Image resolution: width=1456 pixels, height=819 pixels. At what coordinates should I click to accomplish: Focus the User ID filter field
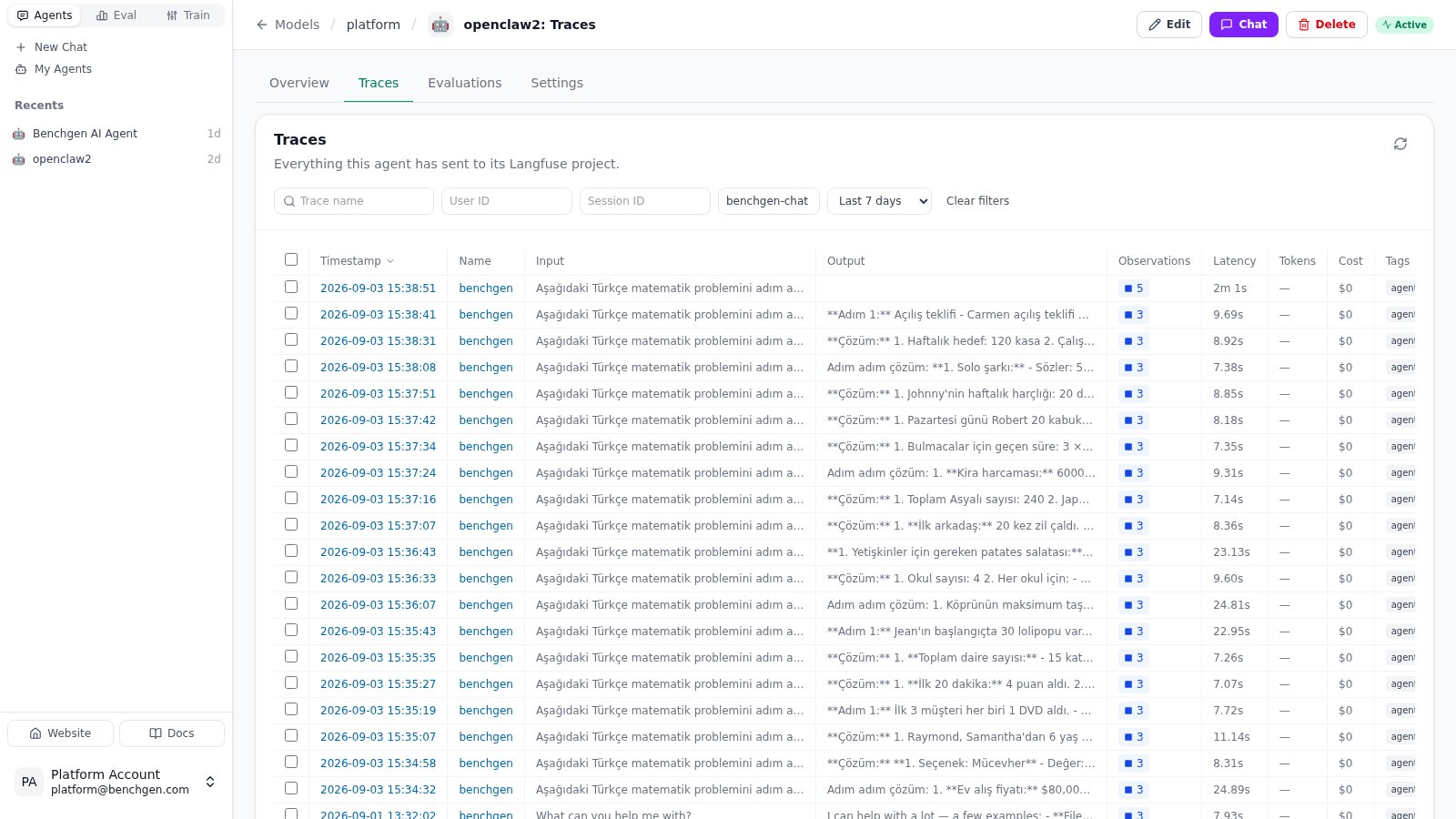[507, 201]
